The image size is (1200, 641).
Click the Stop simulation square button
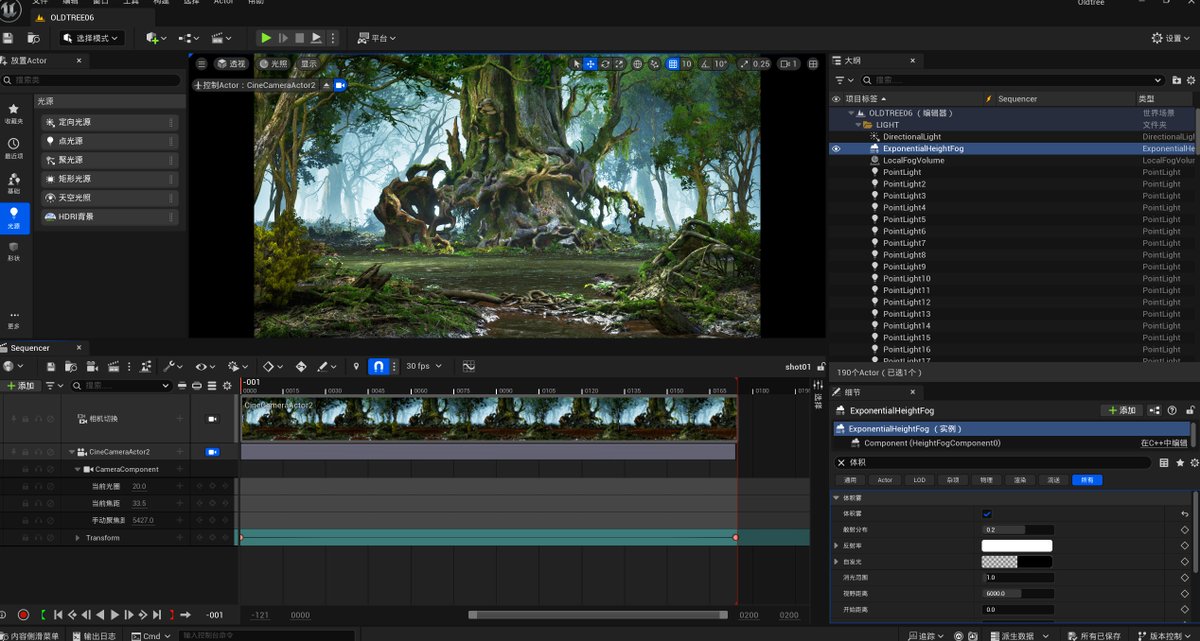(x=299, y=37)
